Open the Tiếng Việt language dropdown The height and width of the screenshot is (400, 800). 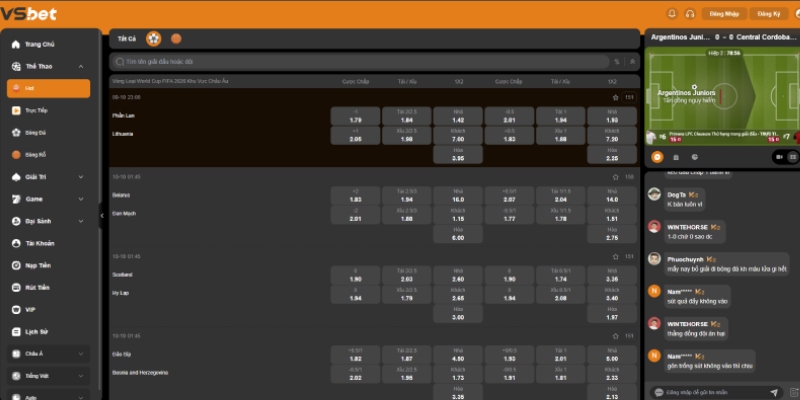(x=52, y=375)
